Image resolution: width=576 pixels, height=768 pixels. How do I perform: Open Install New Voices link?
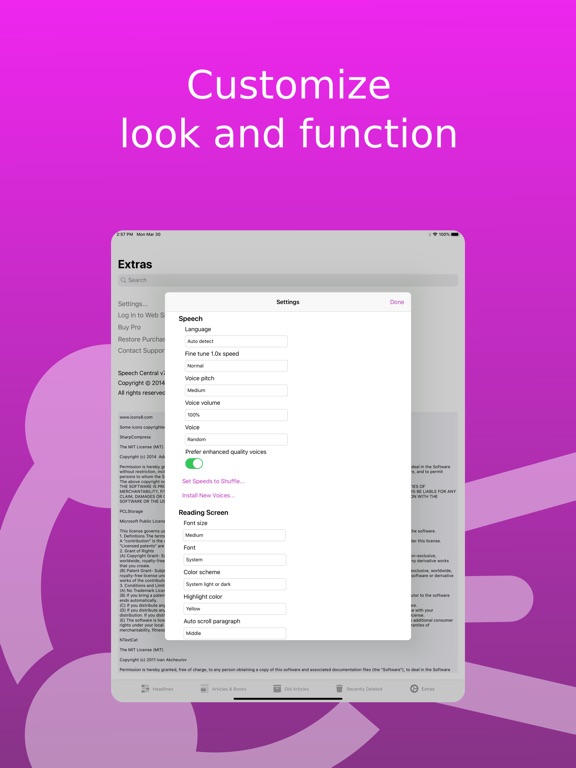tap(208, 495)
